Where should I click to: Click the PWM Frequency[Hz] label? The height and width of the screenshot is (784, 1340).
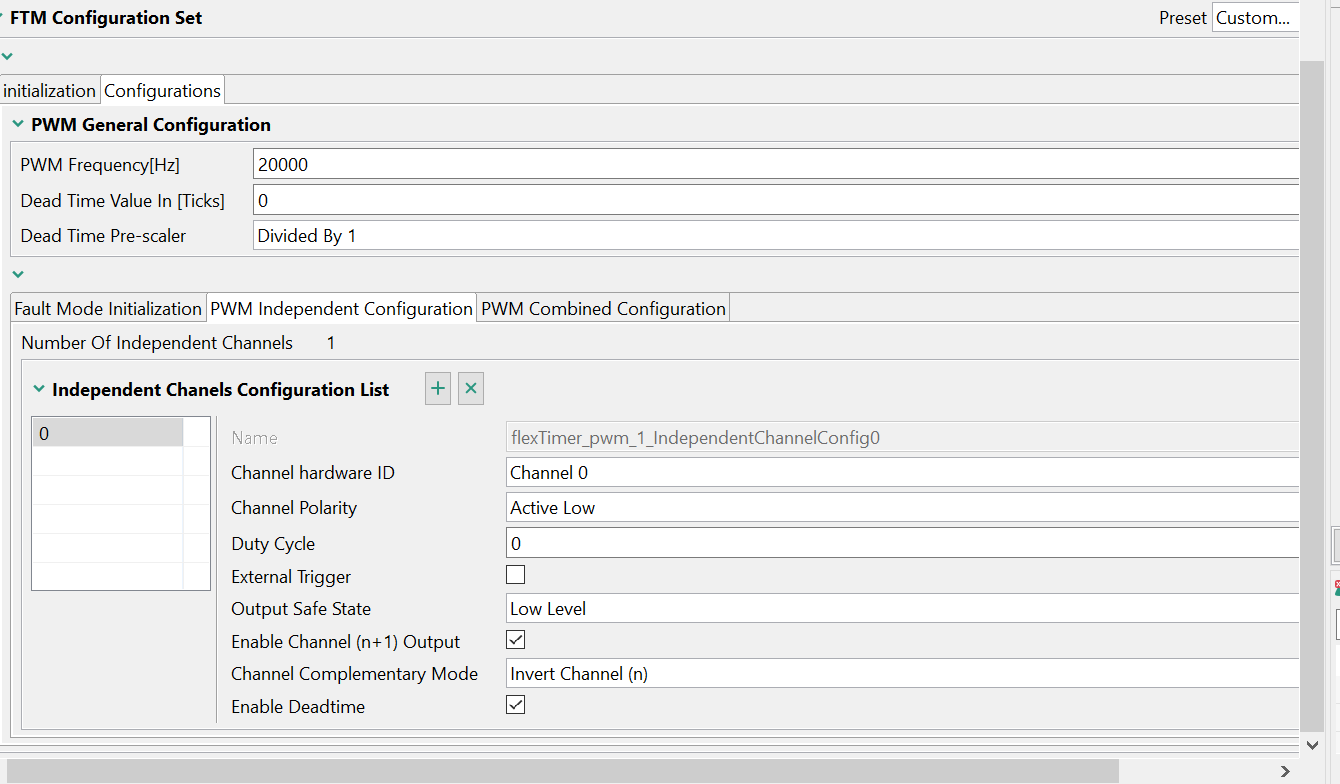click(100, 165)
